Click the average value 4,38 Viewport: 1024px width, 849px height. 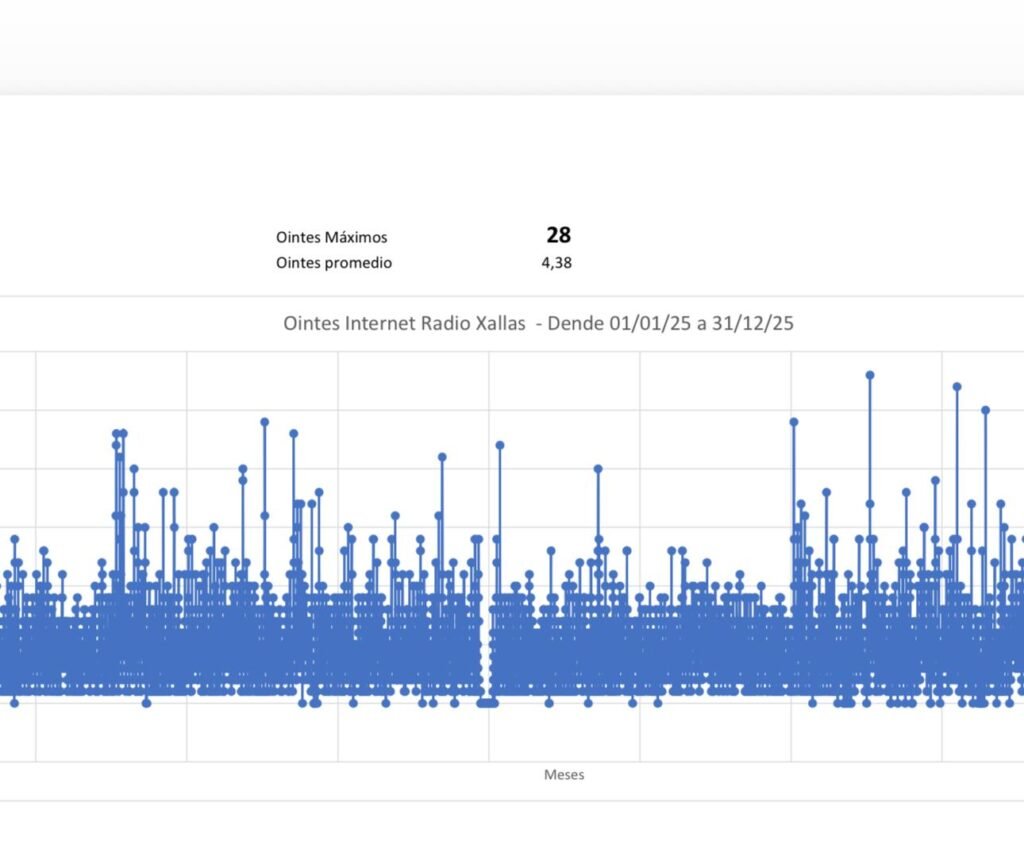(x=558, y=263)
